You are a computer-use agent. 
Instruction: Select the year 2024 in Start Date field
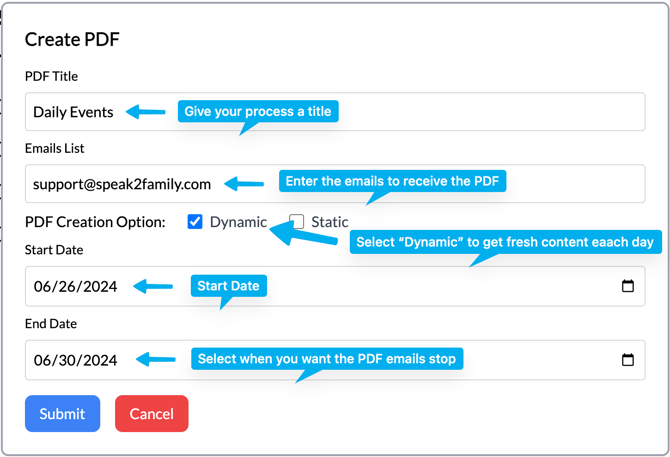tap(100, 286)
